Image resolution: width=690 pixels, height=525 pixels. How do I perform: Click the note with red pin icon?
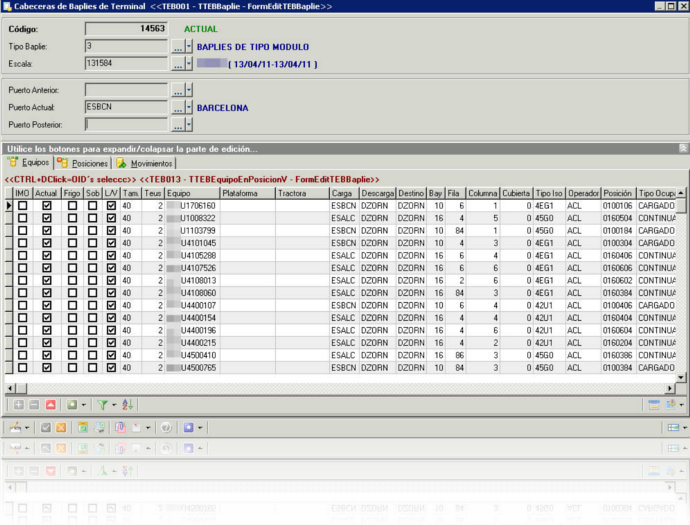tap(137, 427)
